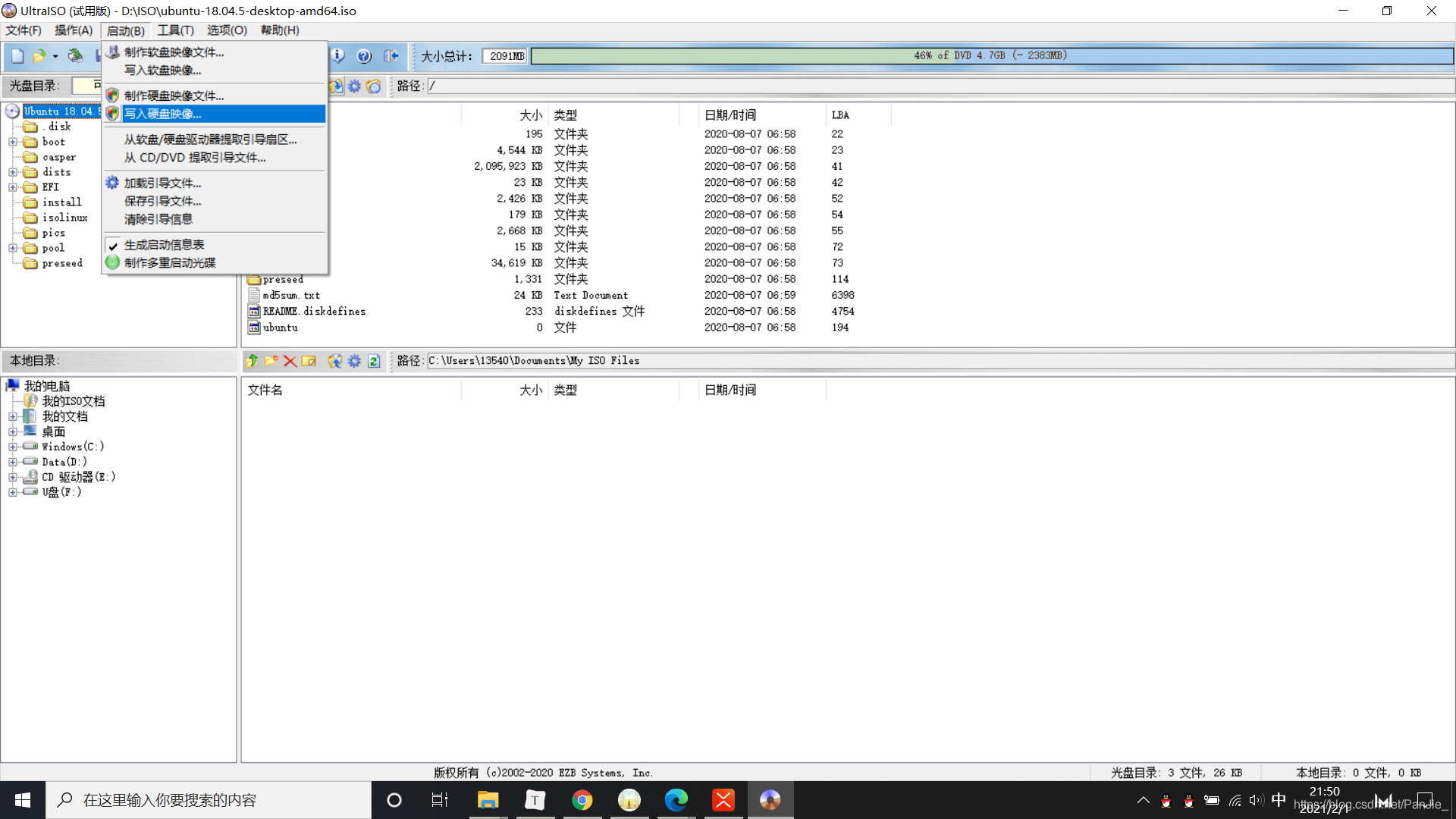Open the 操作(A) menu

point(74,30)
